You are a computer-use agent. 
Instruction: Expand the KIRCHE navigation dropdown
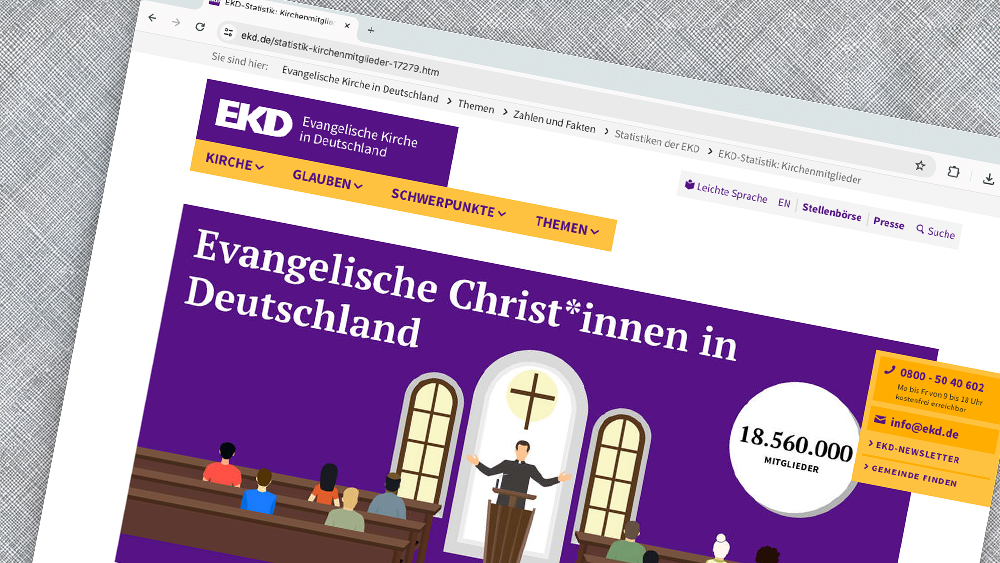point(235,163)
